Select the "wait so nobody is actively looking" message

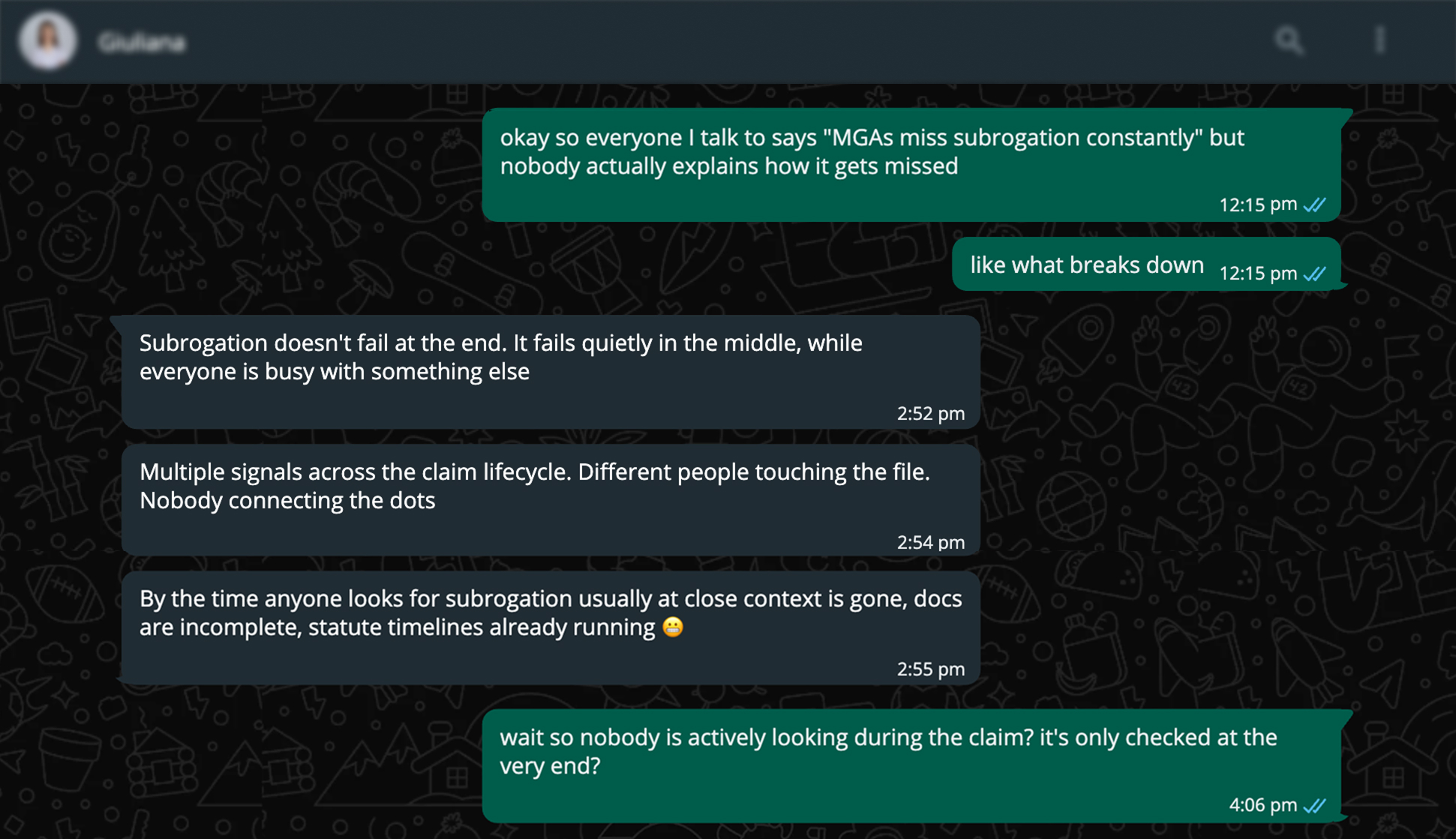click(887, 751)
